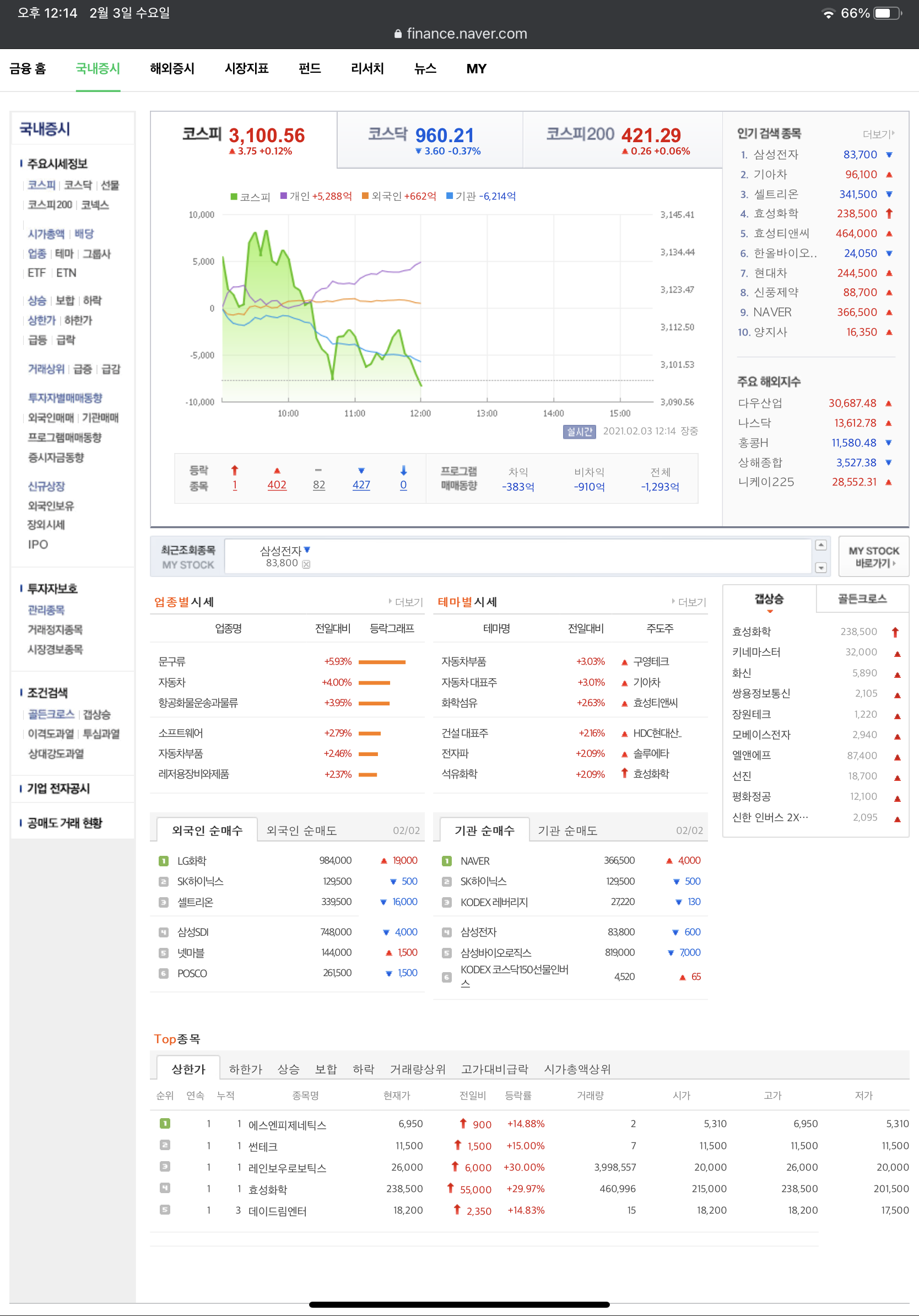Viewport: 919px width, 1316px height.
Task: Click the upper-limit arrow beside 효성화학 238,500
Action: click(x=889, y=213)
